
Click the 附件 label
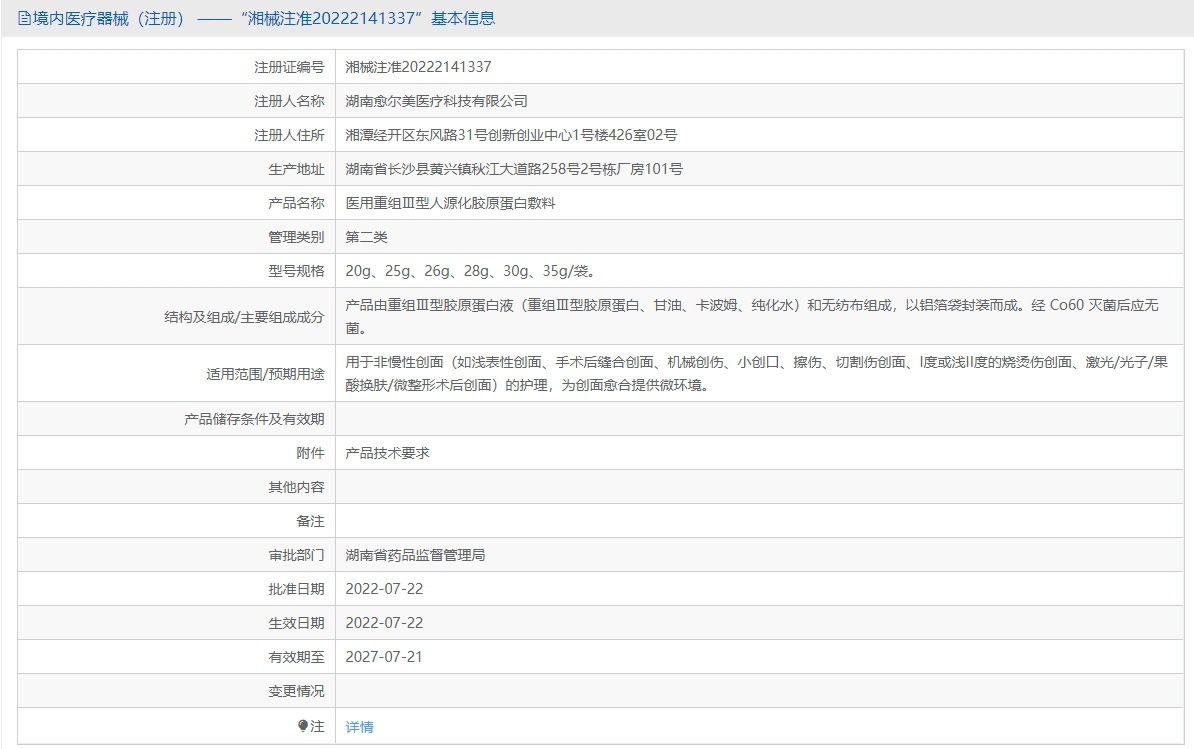coord(311,453)
